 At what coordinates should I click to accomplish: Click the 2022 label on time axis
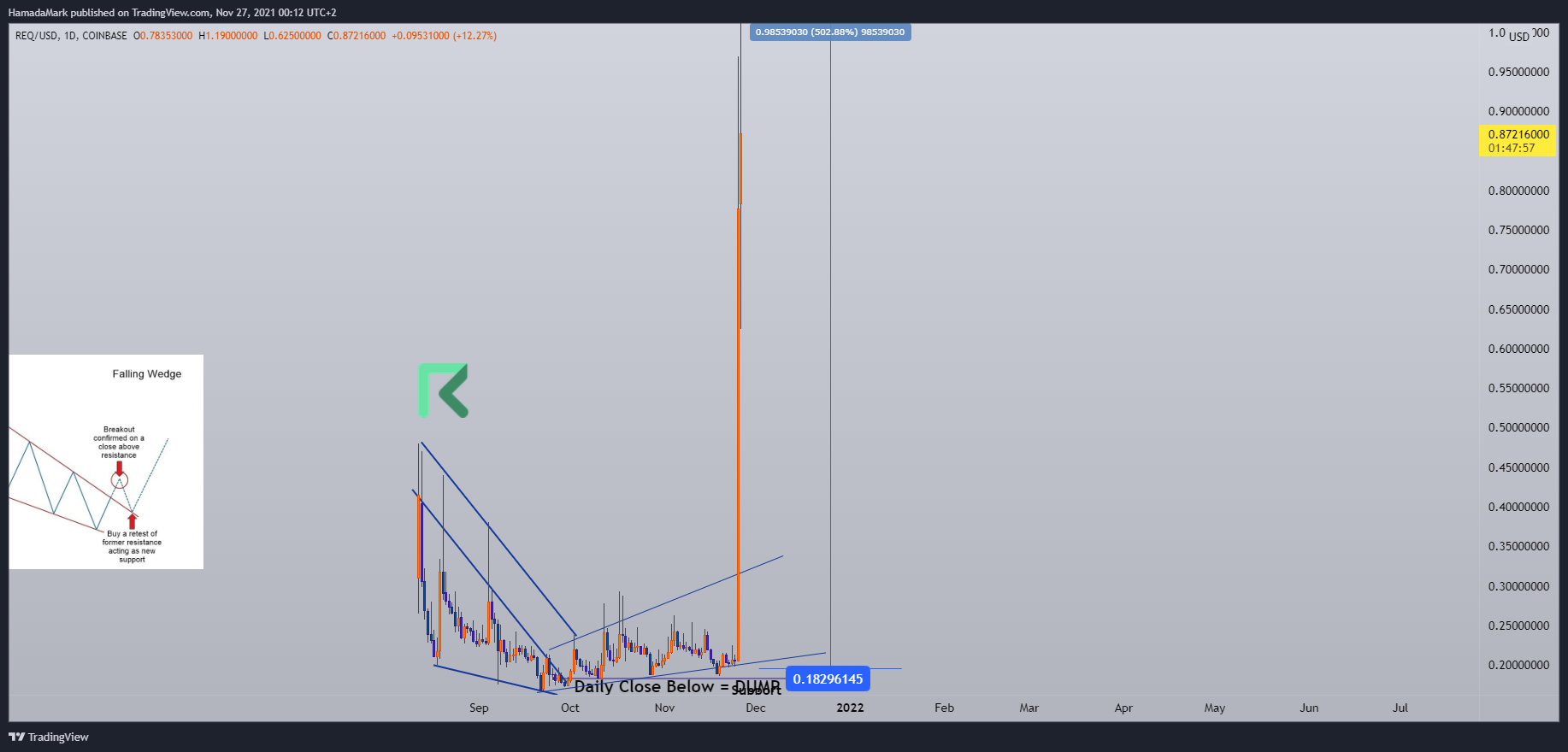click(850, 708)
